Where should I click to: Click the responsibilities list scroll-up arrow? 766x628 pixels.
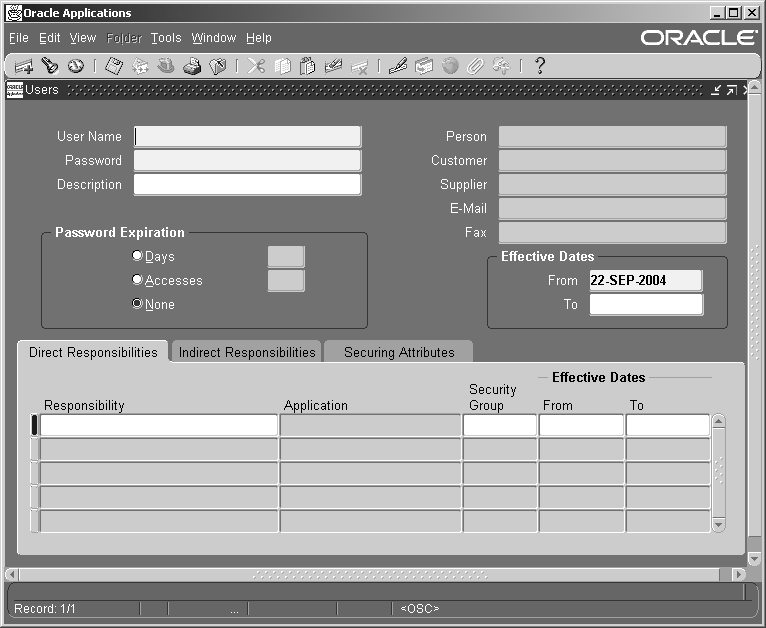click(718, 421)
